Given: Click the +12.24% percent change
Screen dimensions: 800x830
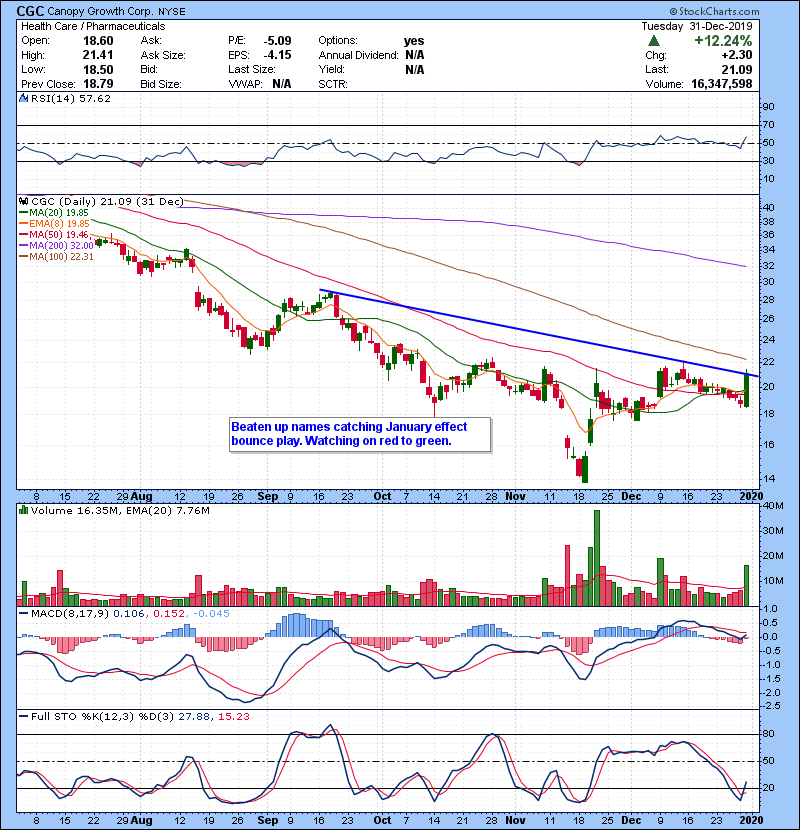Looking at the screenshot, I should tap(723, 41).
